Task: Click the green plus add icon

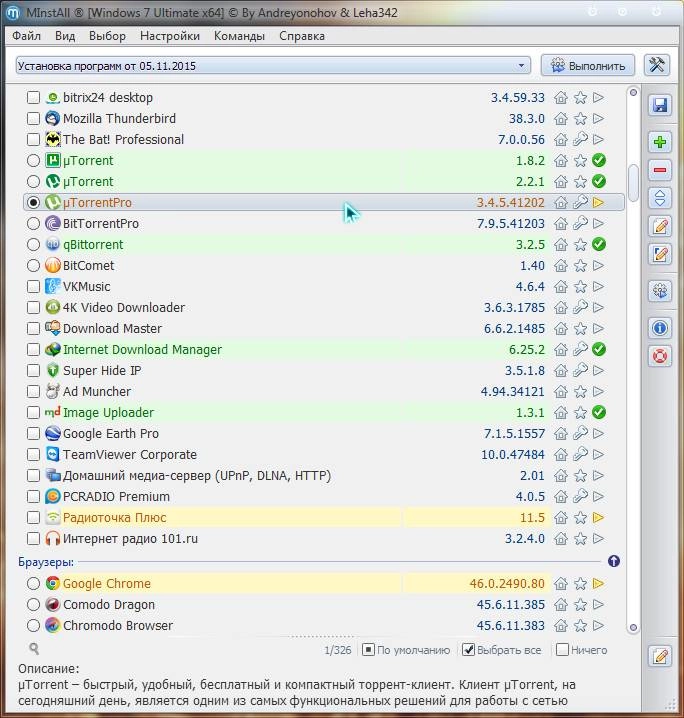Action: (x=660, y=142)
